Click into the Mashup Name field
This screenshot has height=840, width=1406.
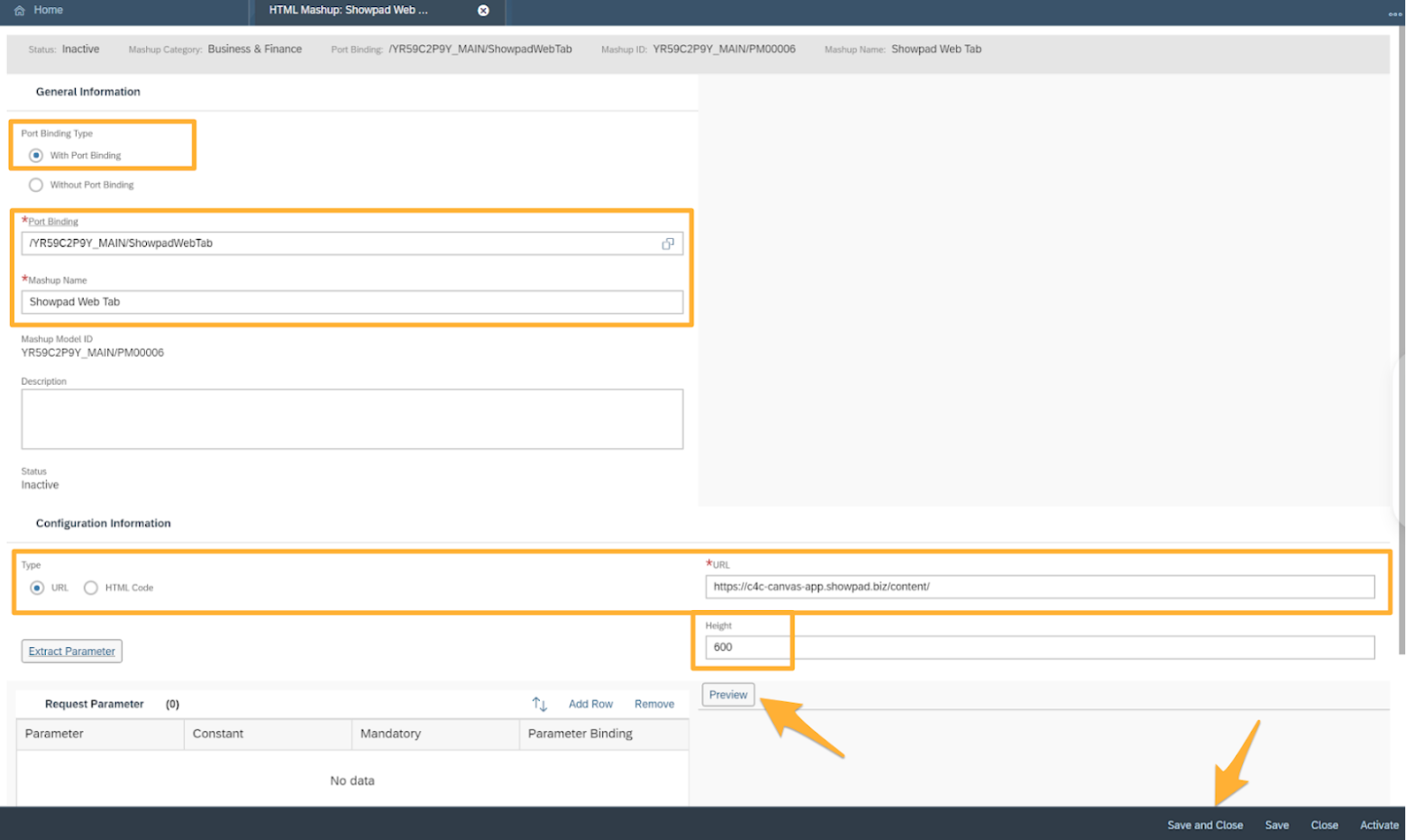(351, 302)
